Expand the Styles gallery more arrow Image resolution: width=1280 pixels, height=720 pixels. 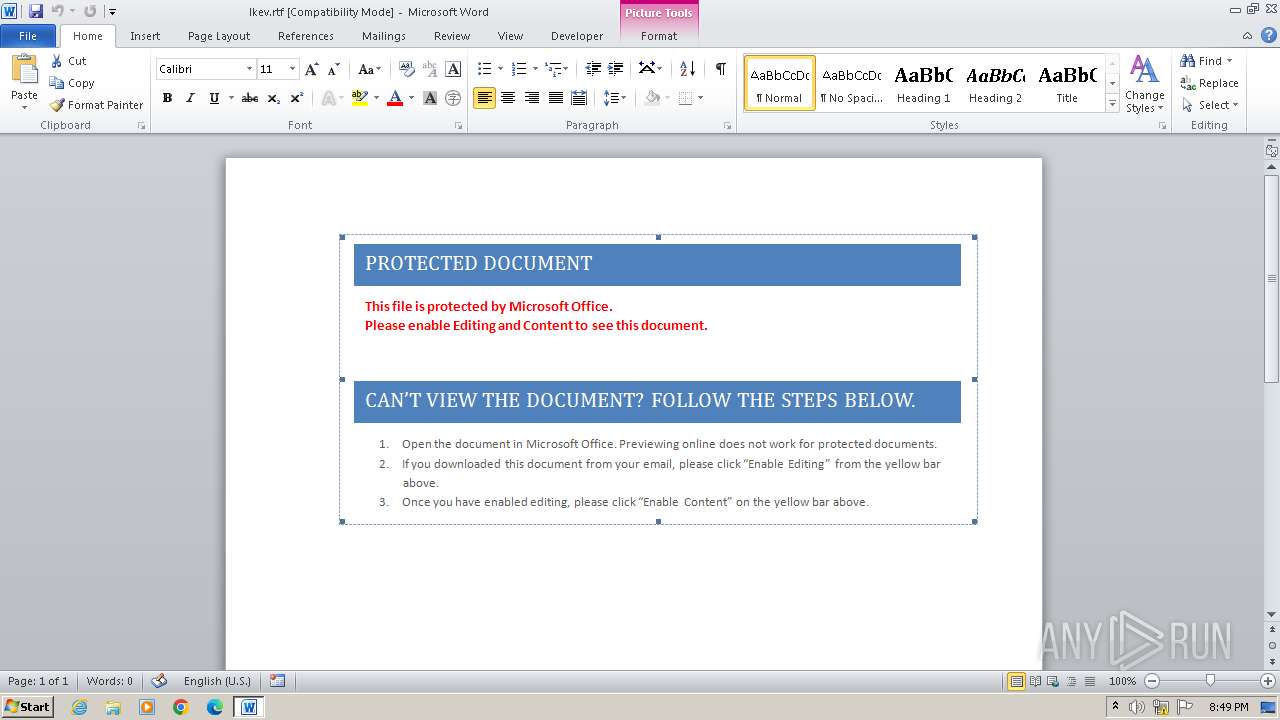1112,104
